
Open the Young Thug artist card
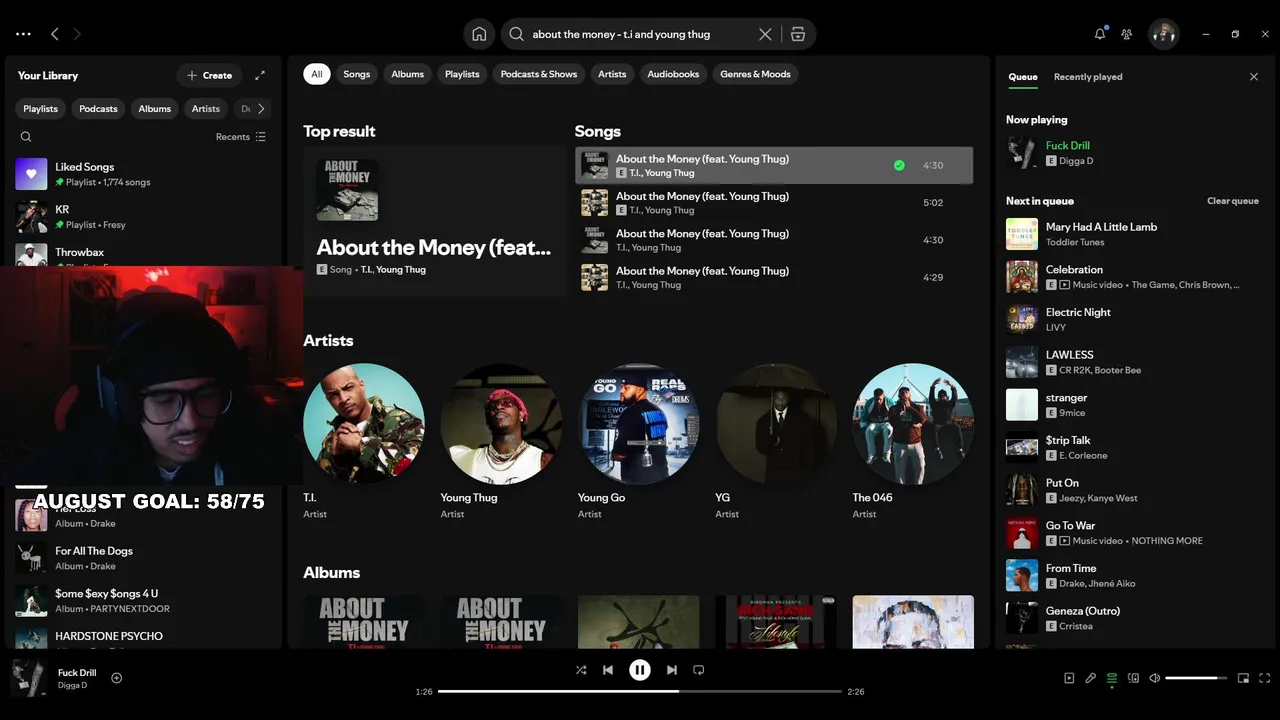tap(501, 441)
